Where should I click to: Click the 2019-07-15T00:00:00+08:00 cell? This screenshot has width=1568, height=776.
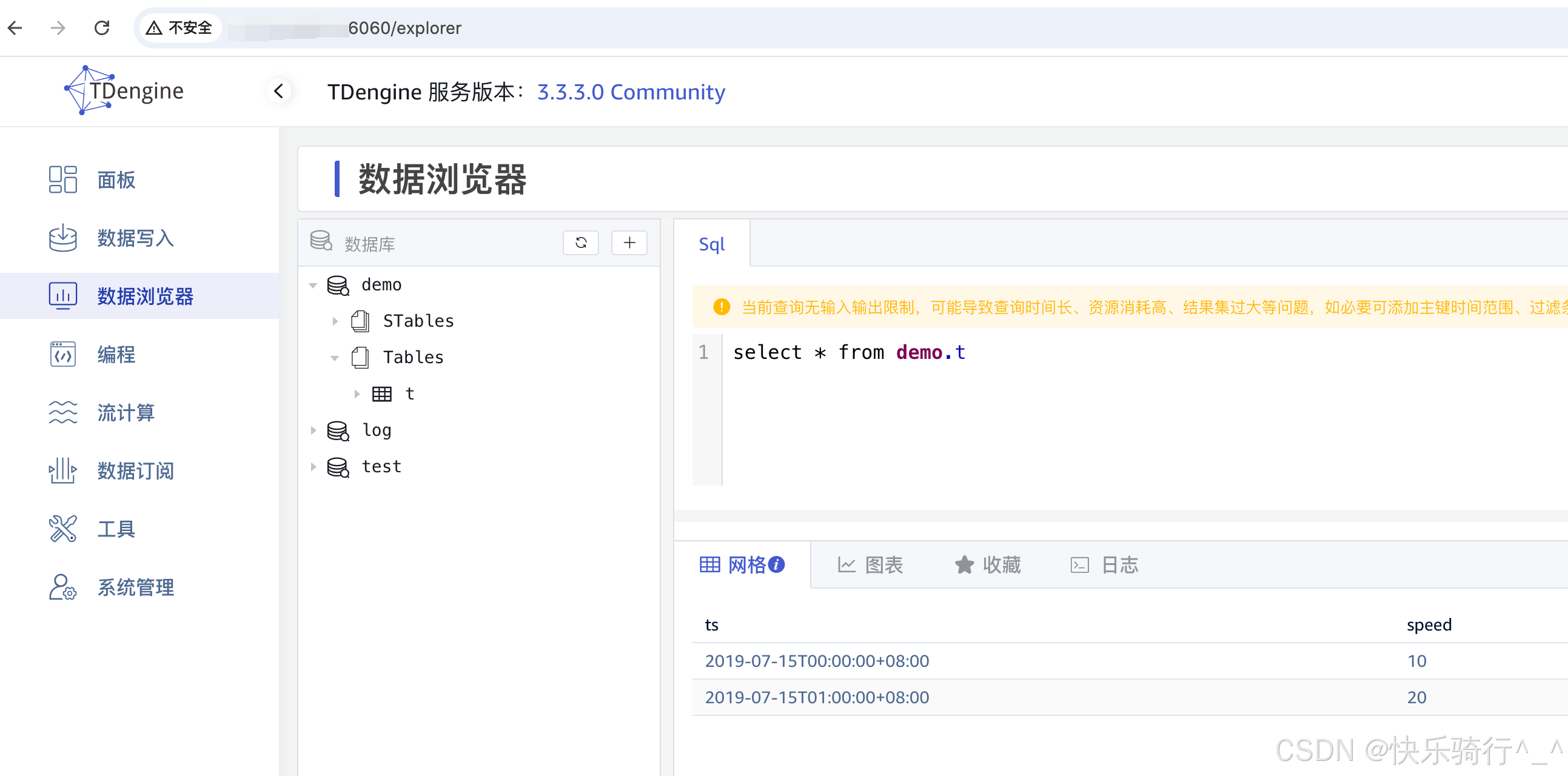pos(817,661)
